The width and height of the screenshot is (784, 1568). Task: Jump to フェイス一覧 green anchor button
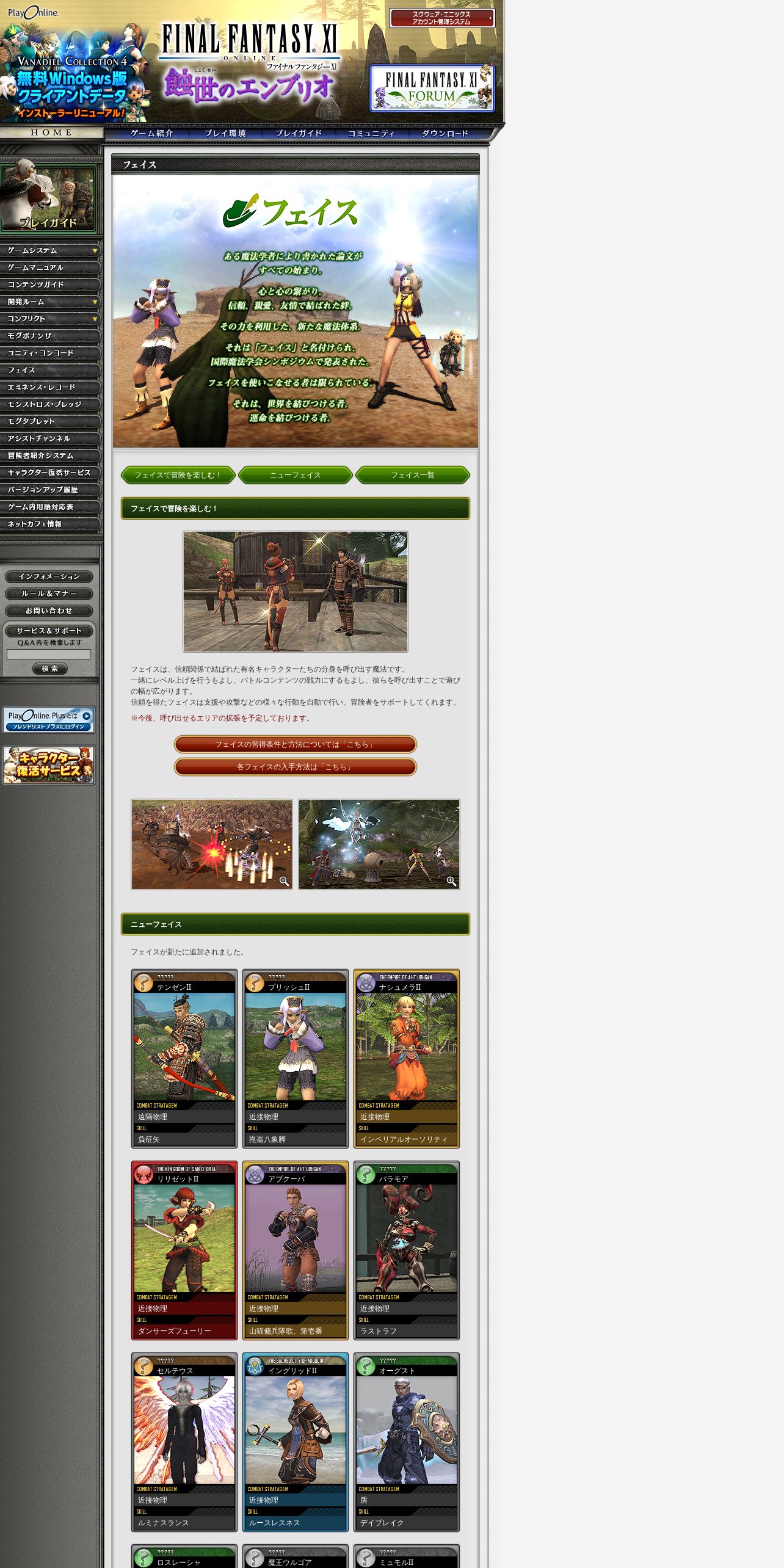pos(413,475)
